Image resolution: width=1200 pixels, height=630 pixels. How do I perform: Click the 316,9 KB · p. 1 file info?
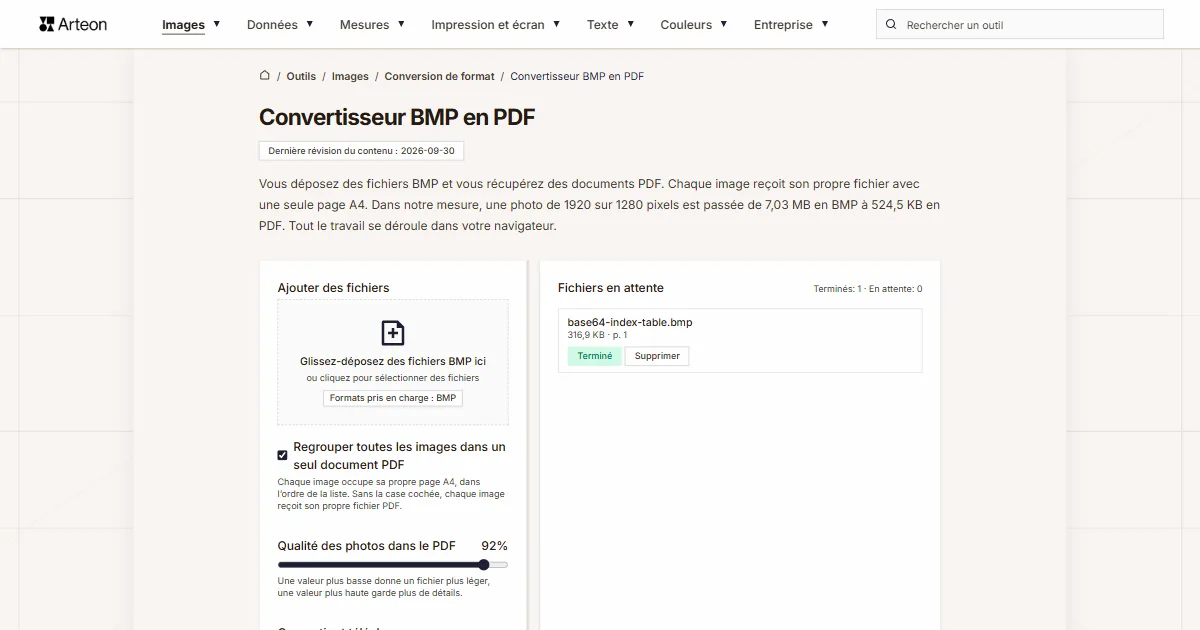pyautogui.click(x=597, y=335)
